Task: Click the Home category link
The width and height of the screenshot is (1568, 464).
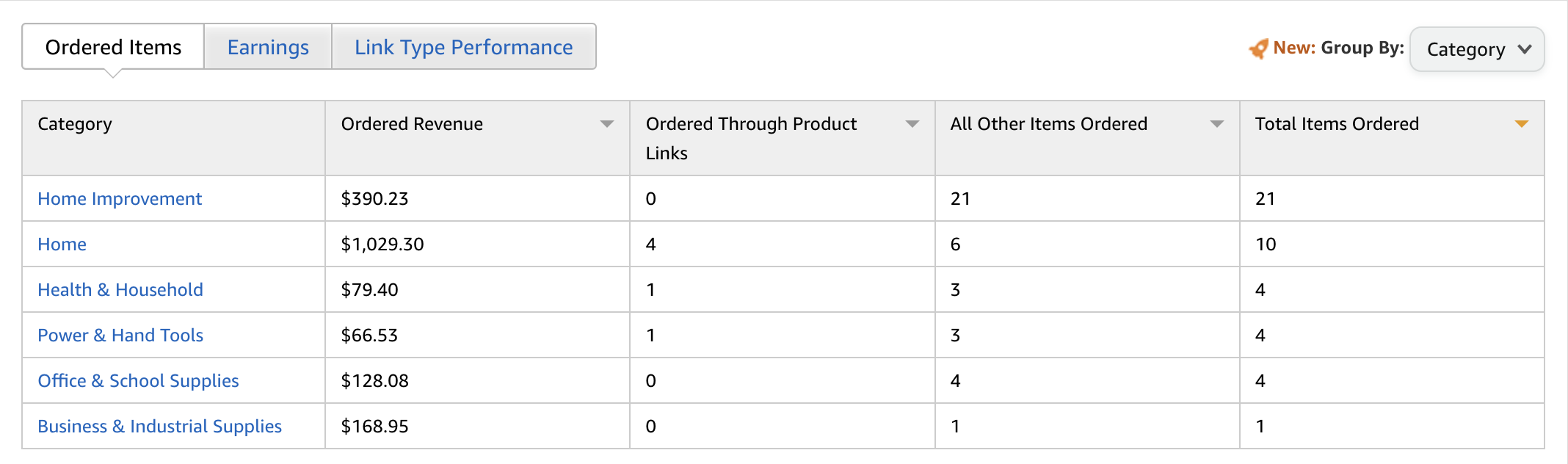Action: [62, 244]
